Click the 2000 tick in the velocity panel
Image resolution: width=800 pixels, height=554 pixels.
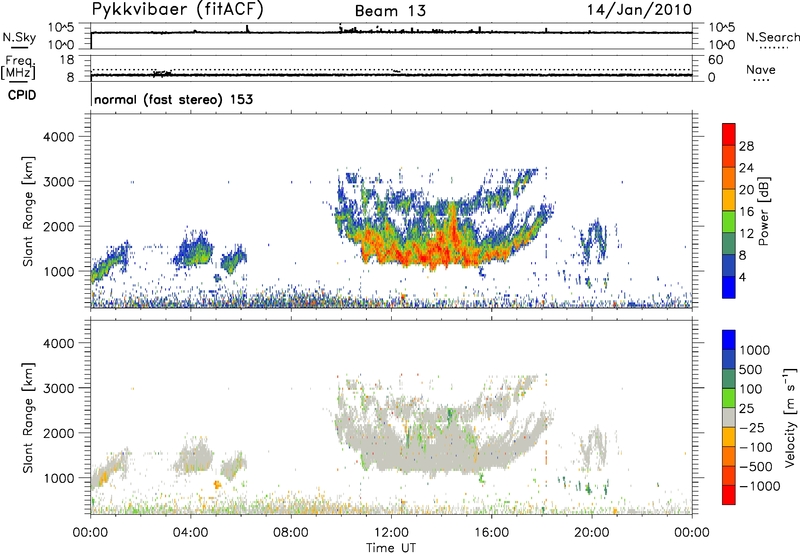tap(58, 433)
